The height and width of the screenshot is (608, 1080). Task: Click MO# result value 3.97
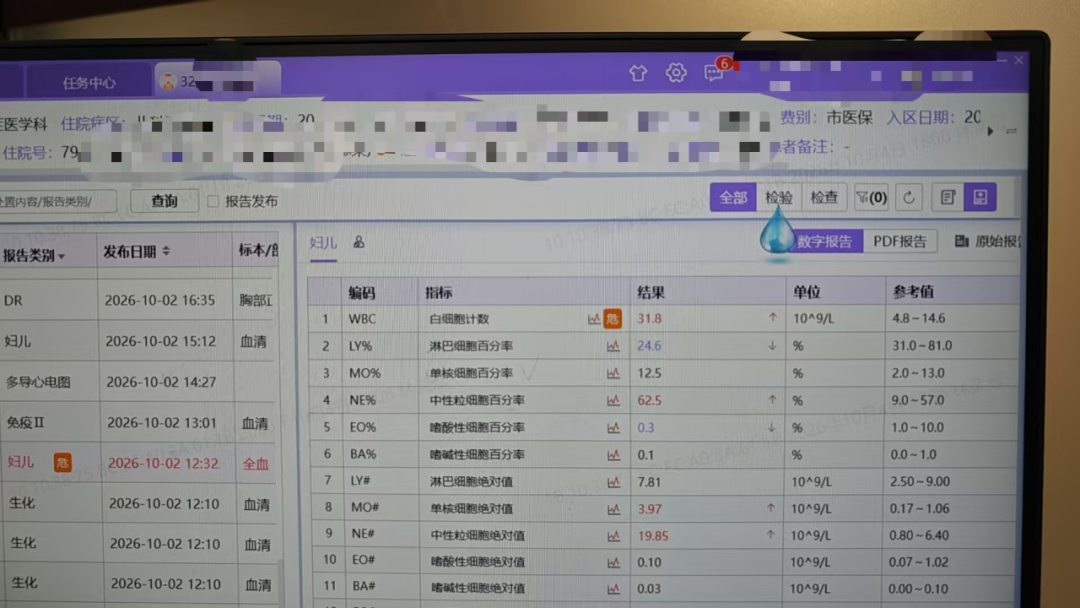point(650,509)
